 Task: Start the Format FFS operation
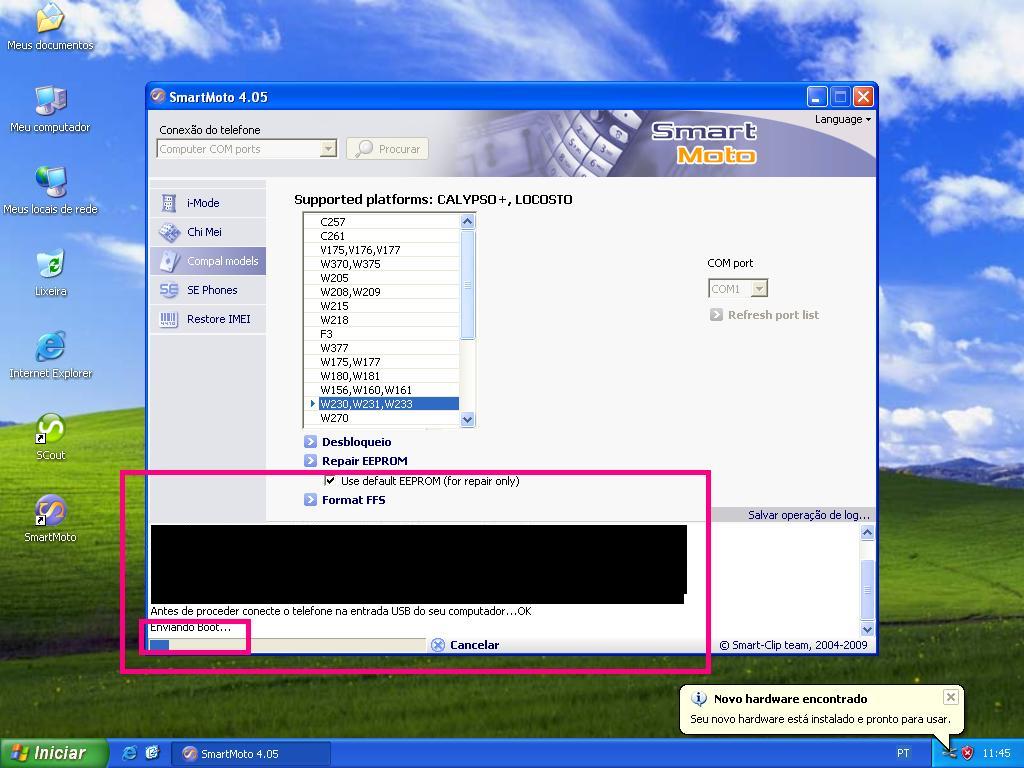353,500
